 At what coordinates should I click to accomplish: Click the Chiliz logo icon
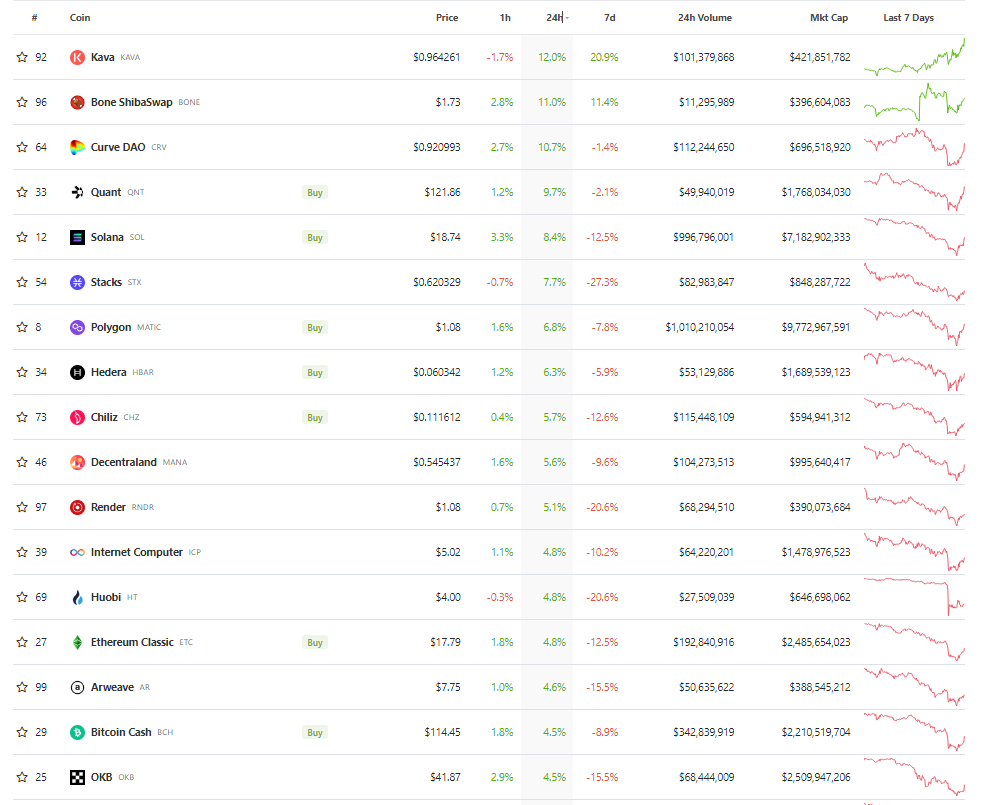pyautogui.click(x=77, y=418)
